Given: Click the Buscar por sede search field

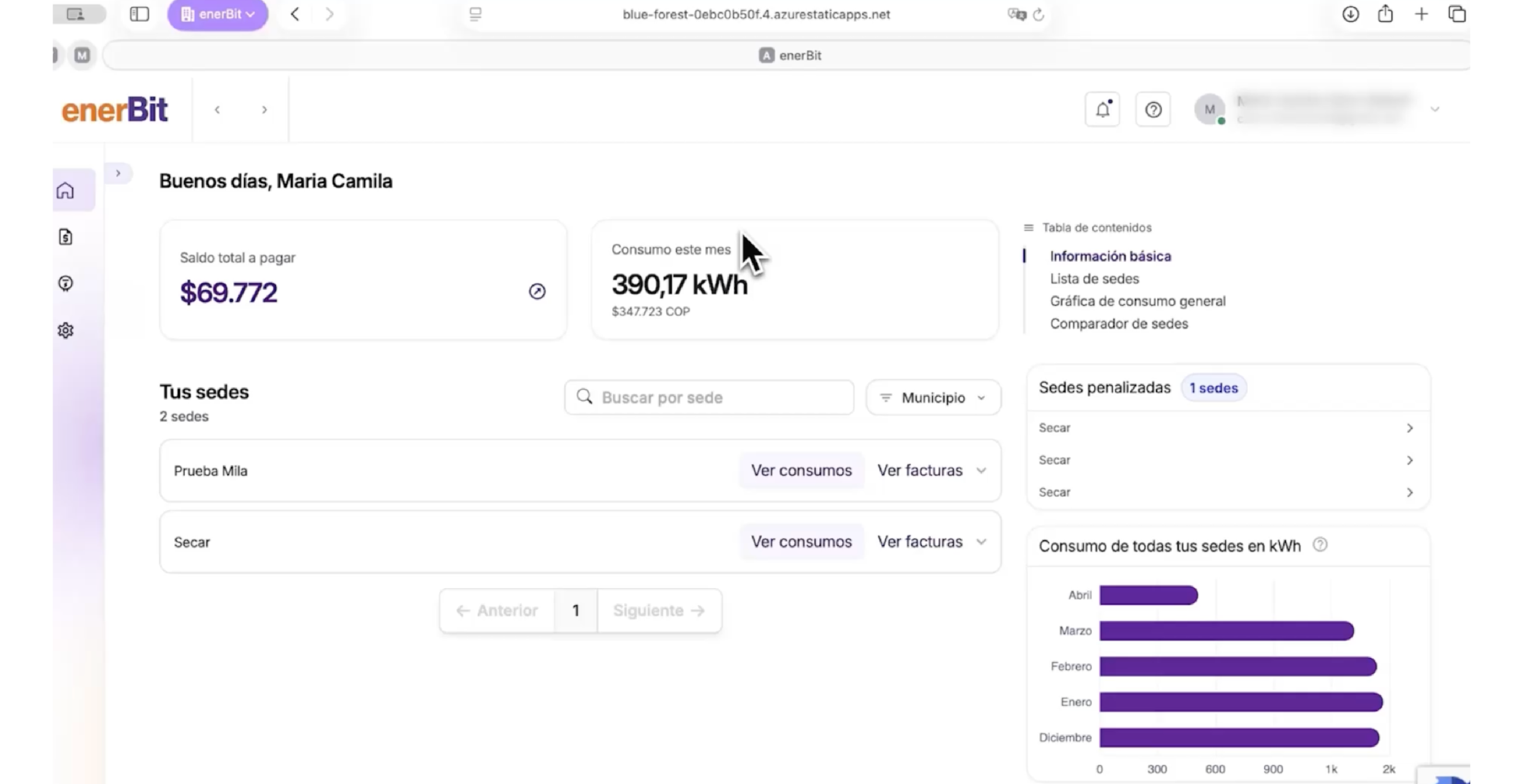Looking at the screenshot, I should (x=709, y=397).
